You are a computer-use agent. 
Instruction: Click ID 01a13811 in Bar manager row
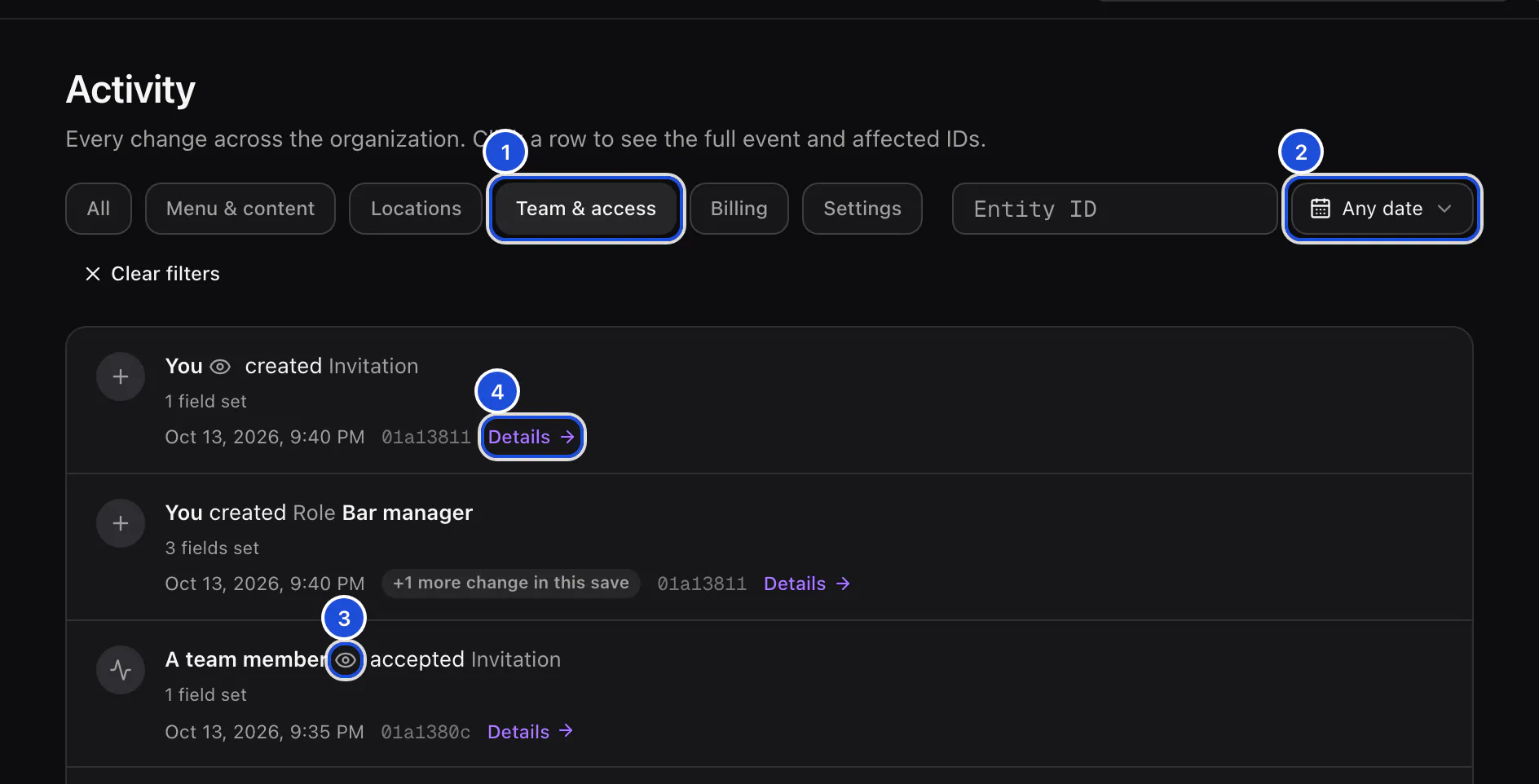702,584
